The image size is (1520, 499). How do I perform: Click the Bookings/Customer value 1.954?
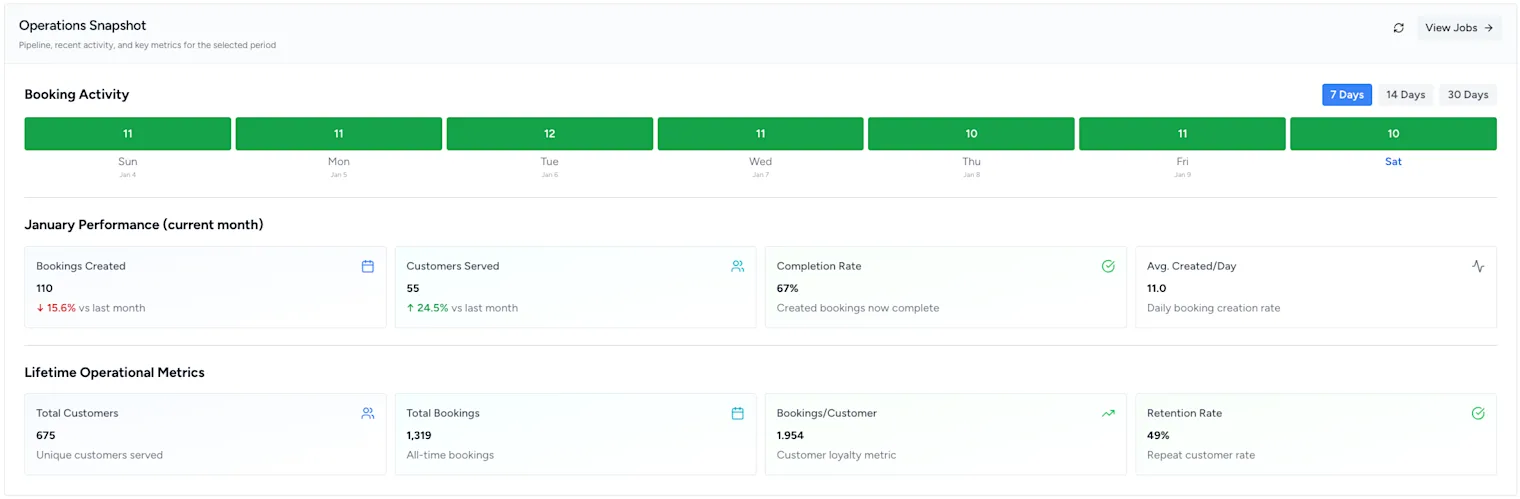pos(791,435)
